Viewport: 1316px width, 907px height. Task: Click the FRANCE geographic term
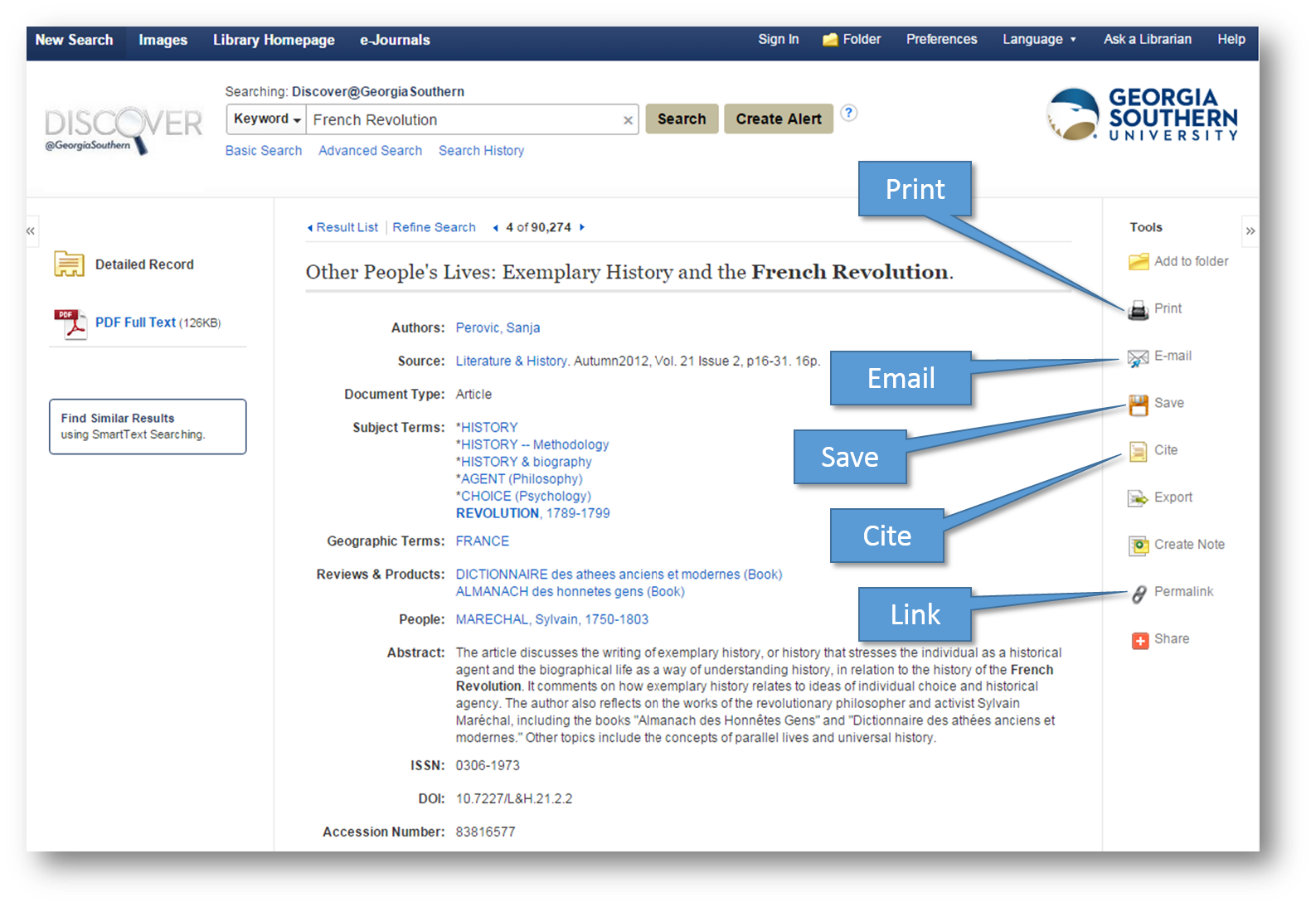point(483,541)
